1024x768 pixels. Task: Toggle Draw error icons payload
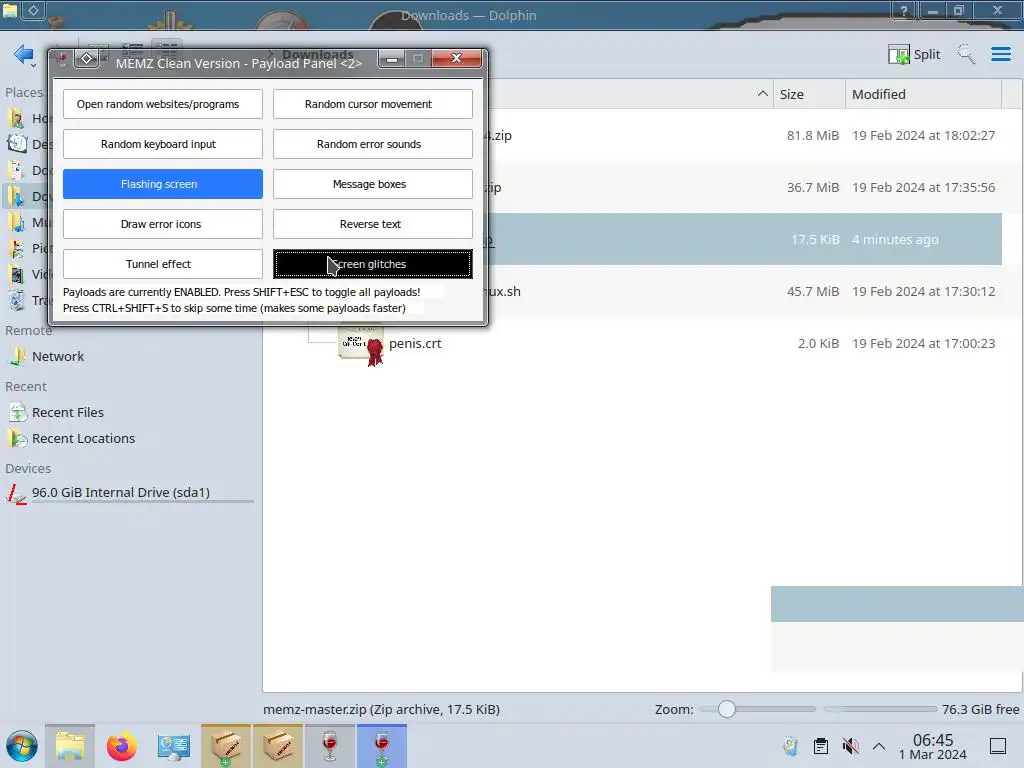click(x=163, y=224)
